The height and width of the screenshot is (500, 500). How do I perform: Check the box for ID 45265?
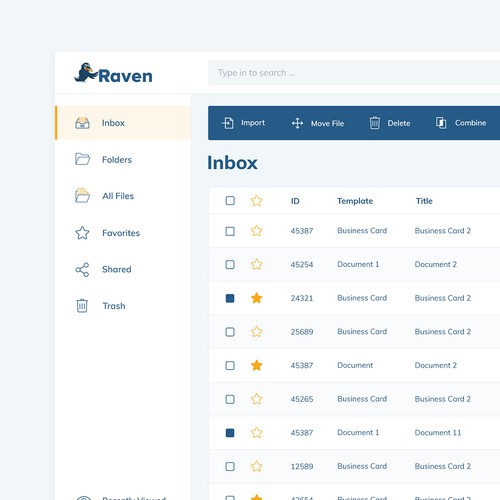tap(230, 399)
